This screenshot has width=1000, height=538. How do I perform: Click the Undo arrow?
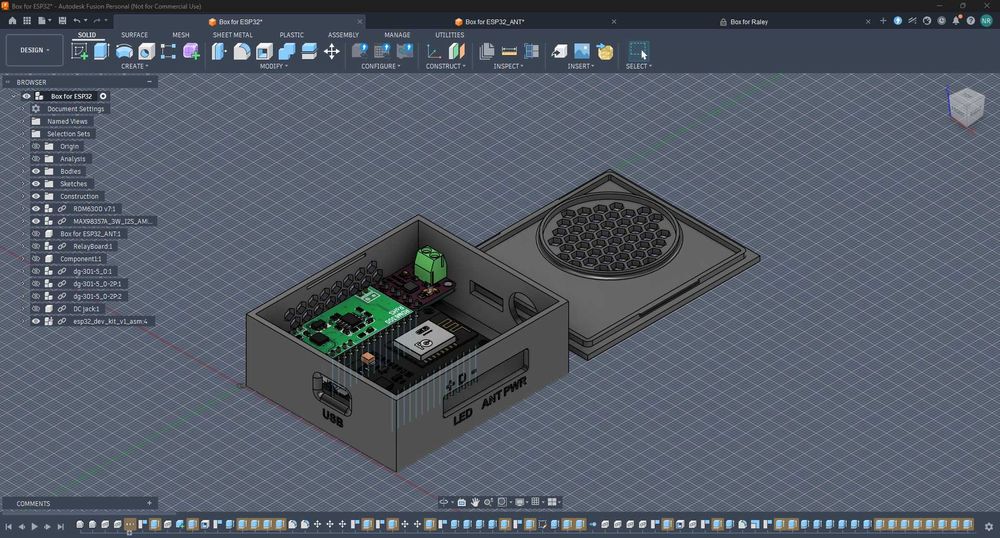77,21
